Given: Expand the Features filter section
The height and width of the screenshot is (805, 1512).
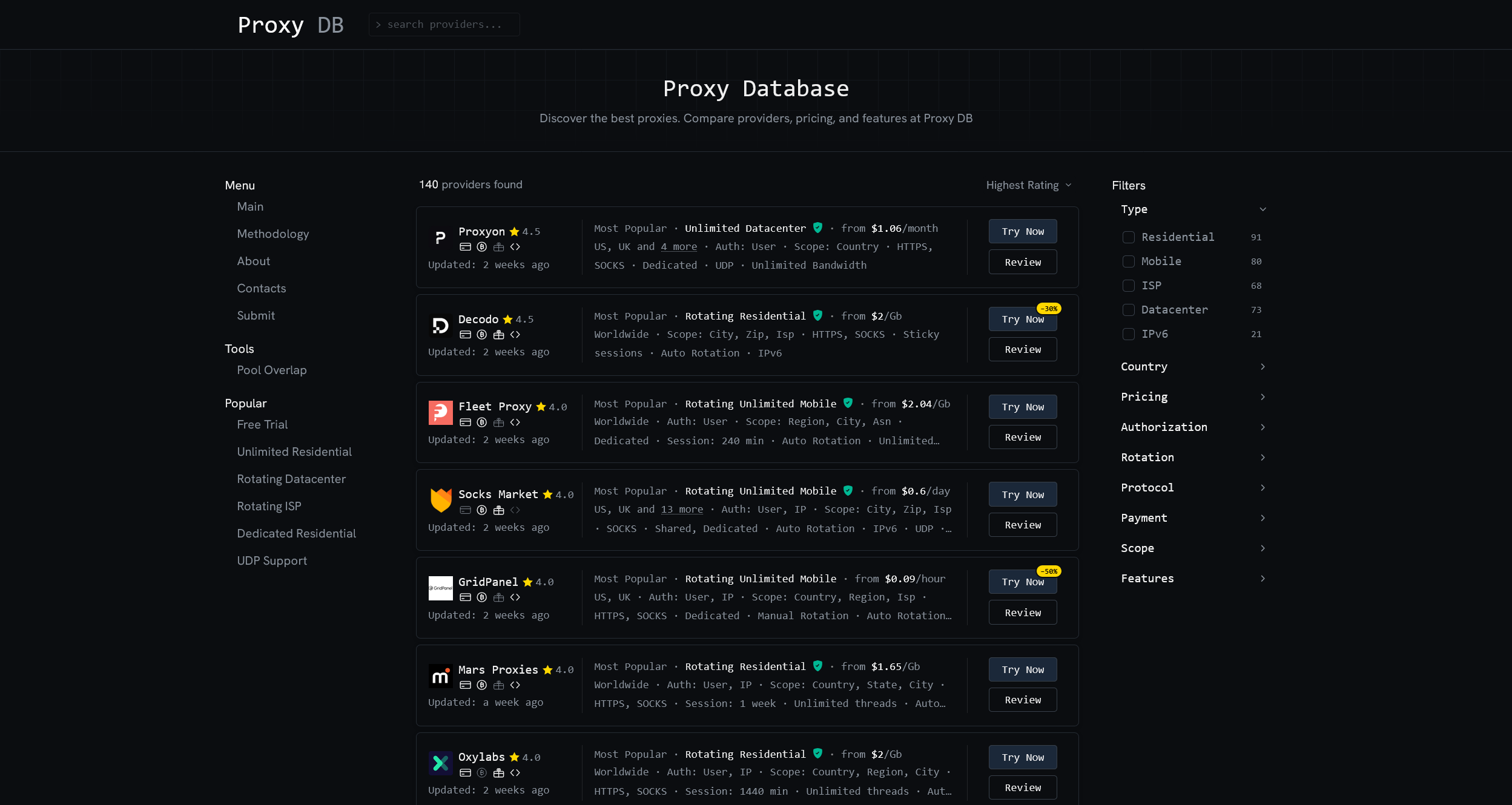Looking at the screenshot, I should (1193, 579).
